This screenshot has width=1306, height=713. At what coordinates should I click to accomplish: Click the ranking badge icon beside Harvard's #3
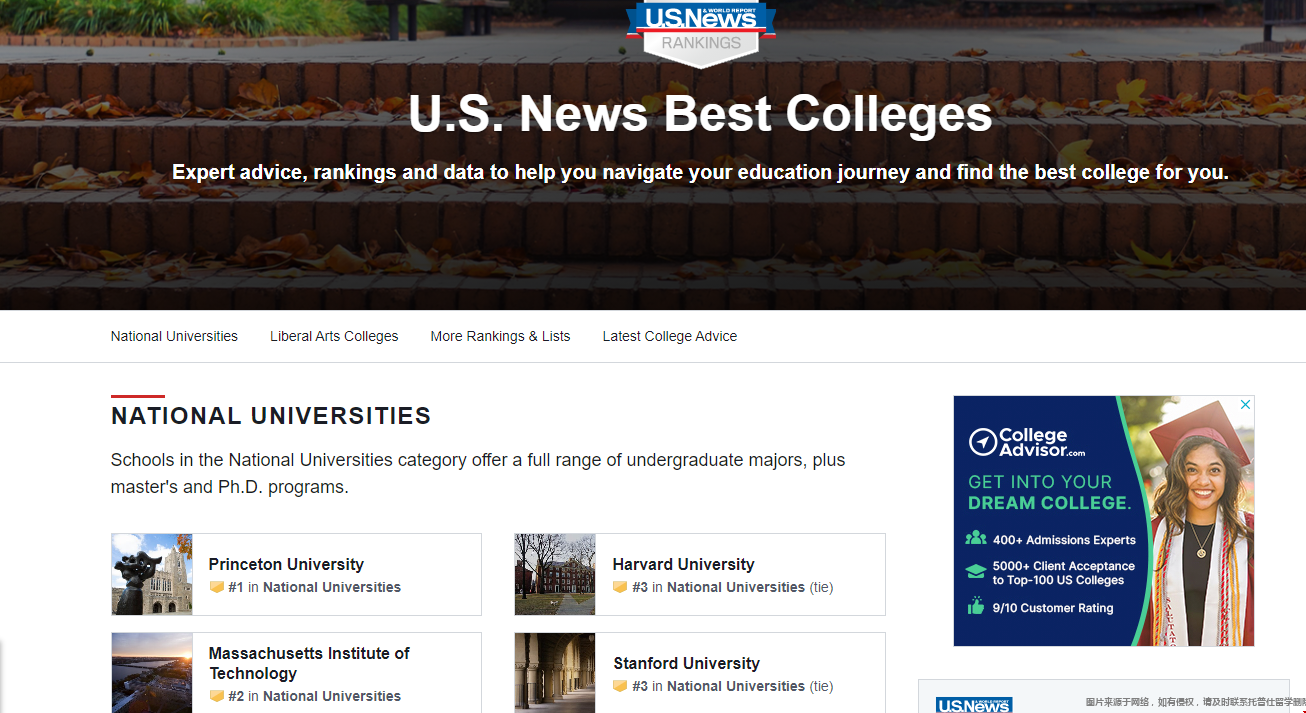(x=620, y=587)
